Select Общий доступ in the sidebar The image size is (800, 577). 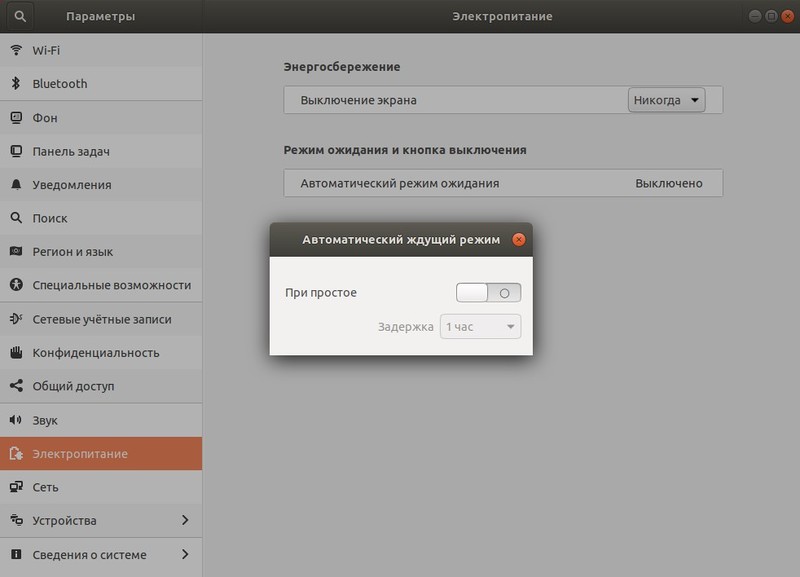tap(66, 386)
